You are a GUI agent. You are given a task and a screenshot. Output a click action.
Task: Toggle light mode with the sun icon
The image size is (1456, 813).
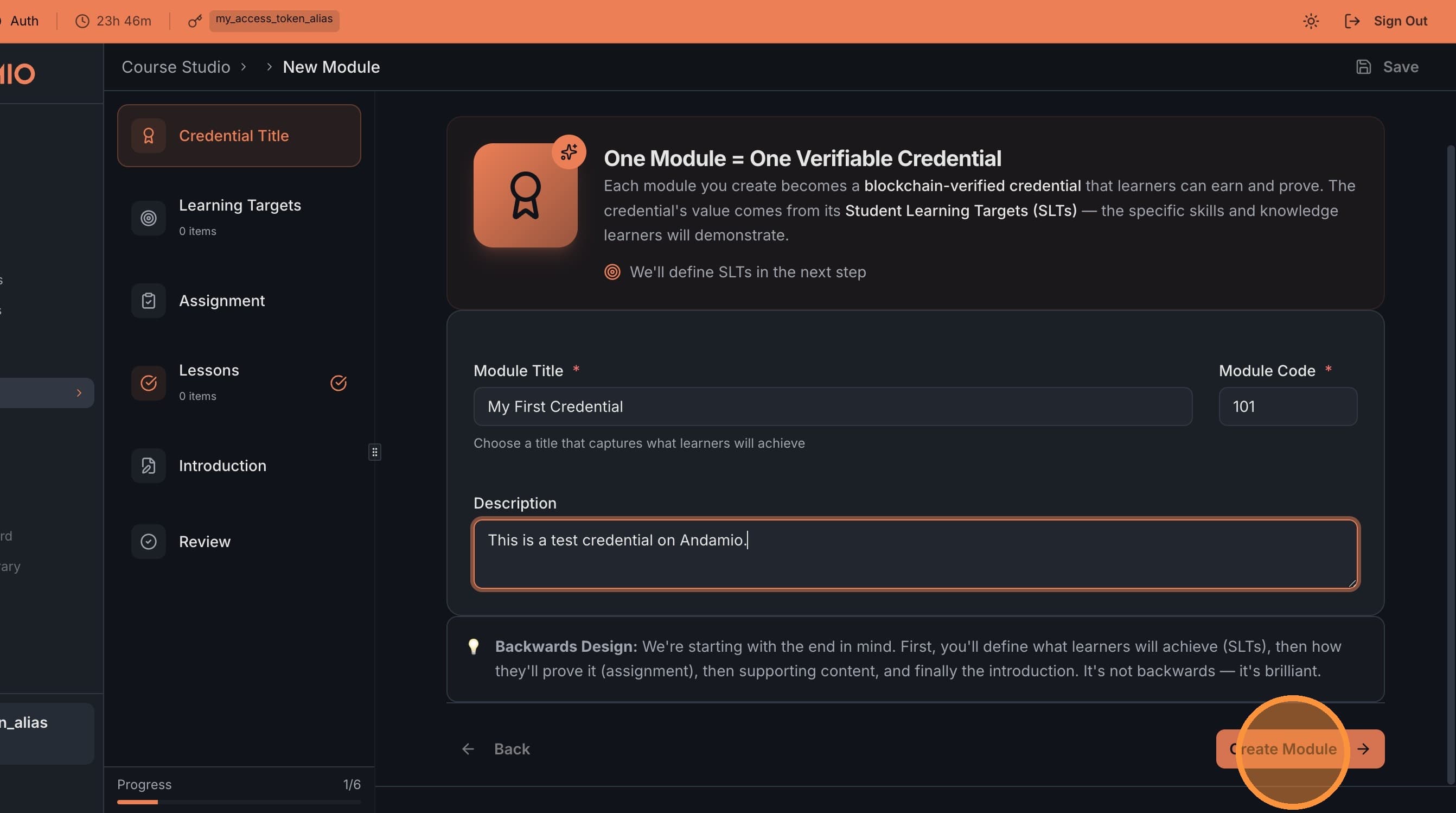[1311, 21]
